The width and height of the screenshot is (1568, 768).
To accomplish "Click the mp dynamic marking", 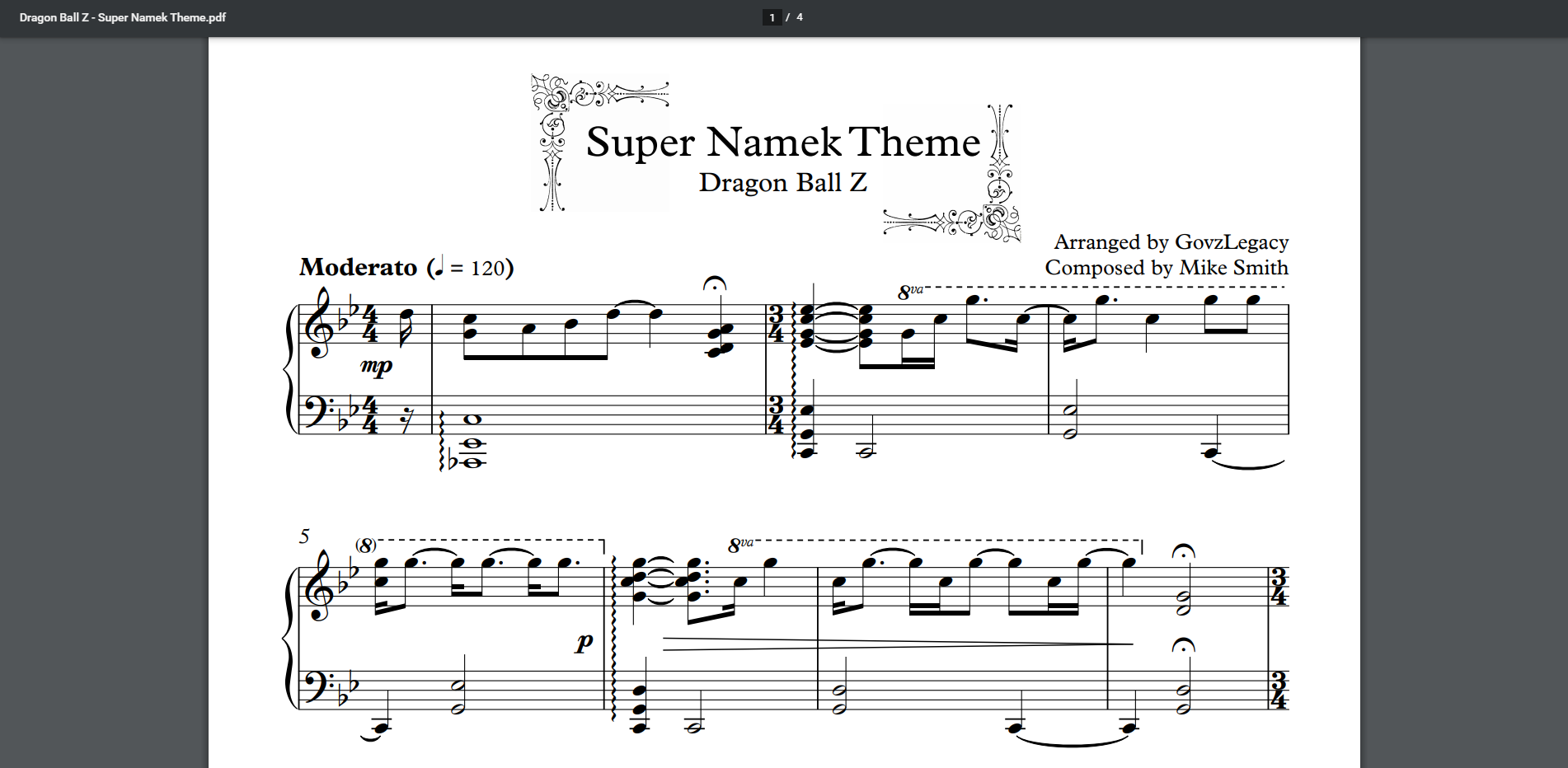I will tap(376, 366).
